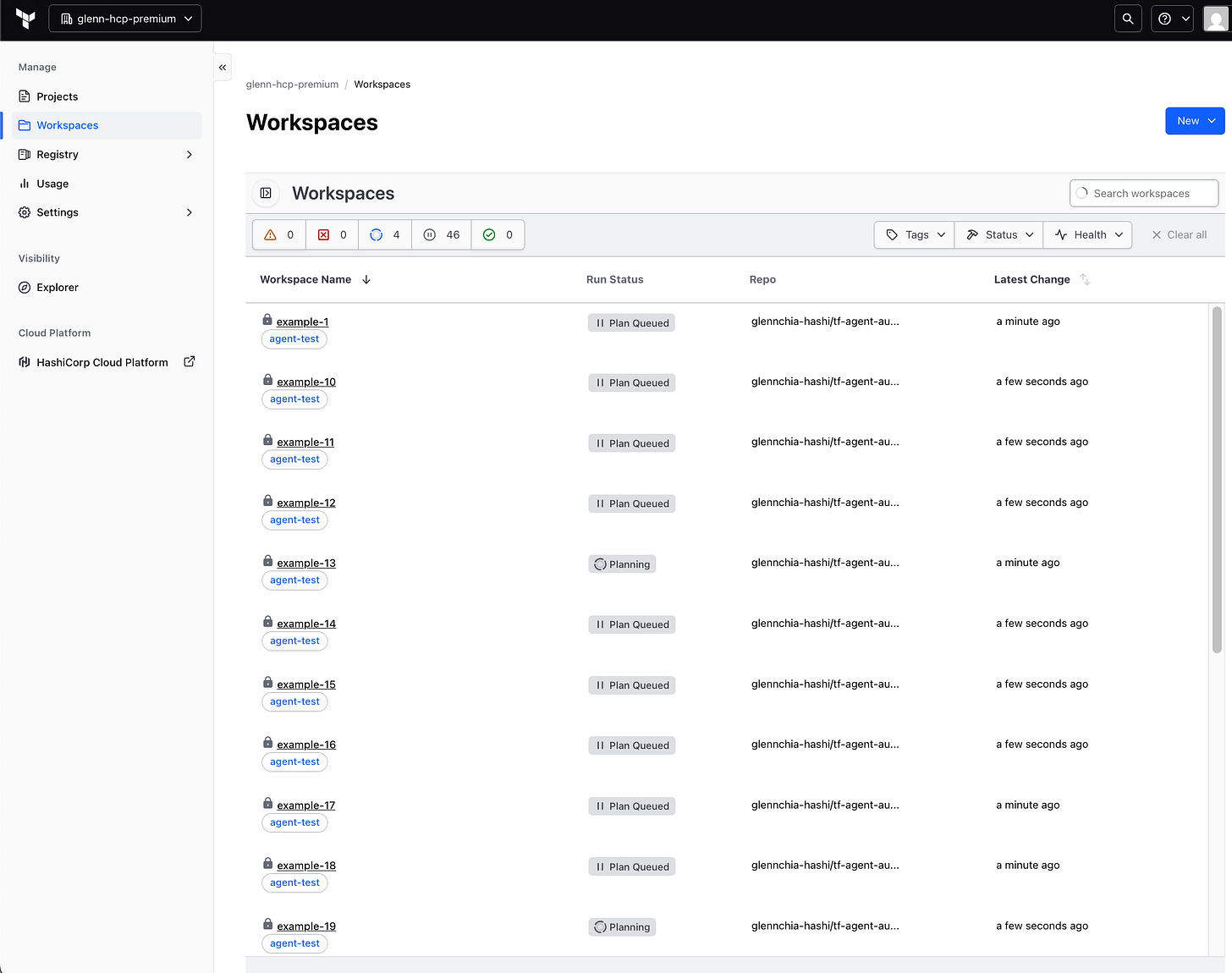1232x973 pixels.
Task: Click the Explorer icon under Visibility
Action: (x=24, y=288)
